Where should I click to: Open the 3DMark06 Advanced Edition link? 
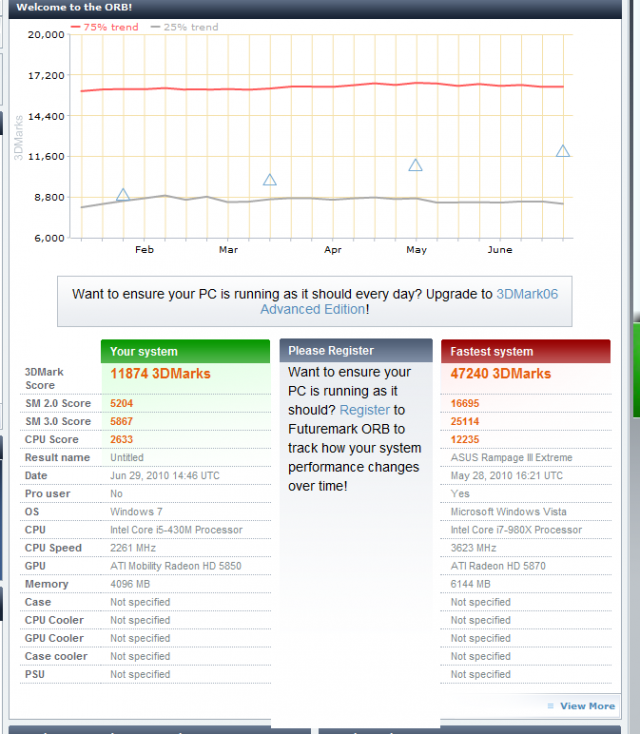409,301
